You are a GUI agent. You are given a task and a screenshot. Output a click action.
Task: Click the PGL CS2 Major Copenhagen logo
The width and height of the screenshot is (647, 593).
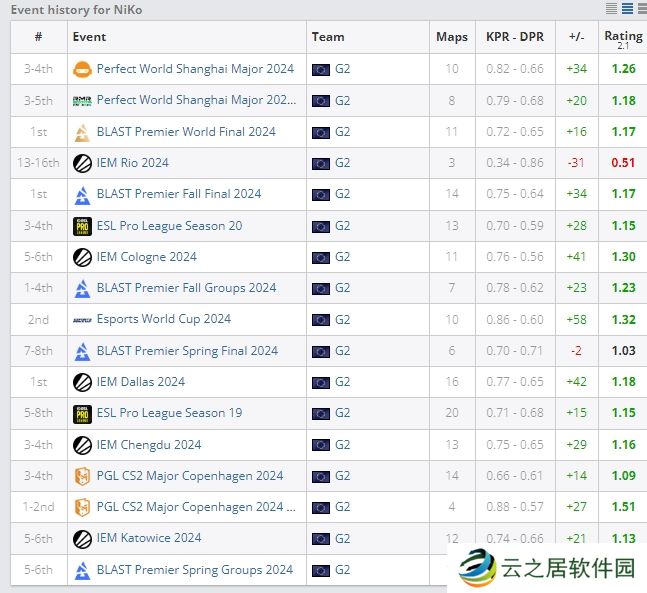(x=82, y=476)
